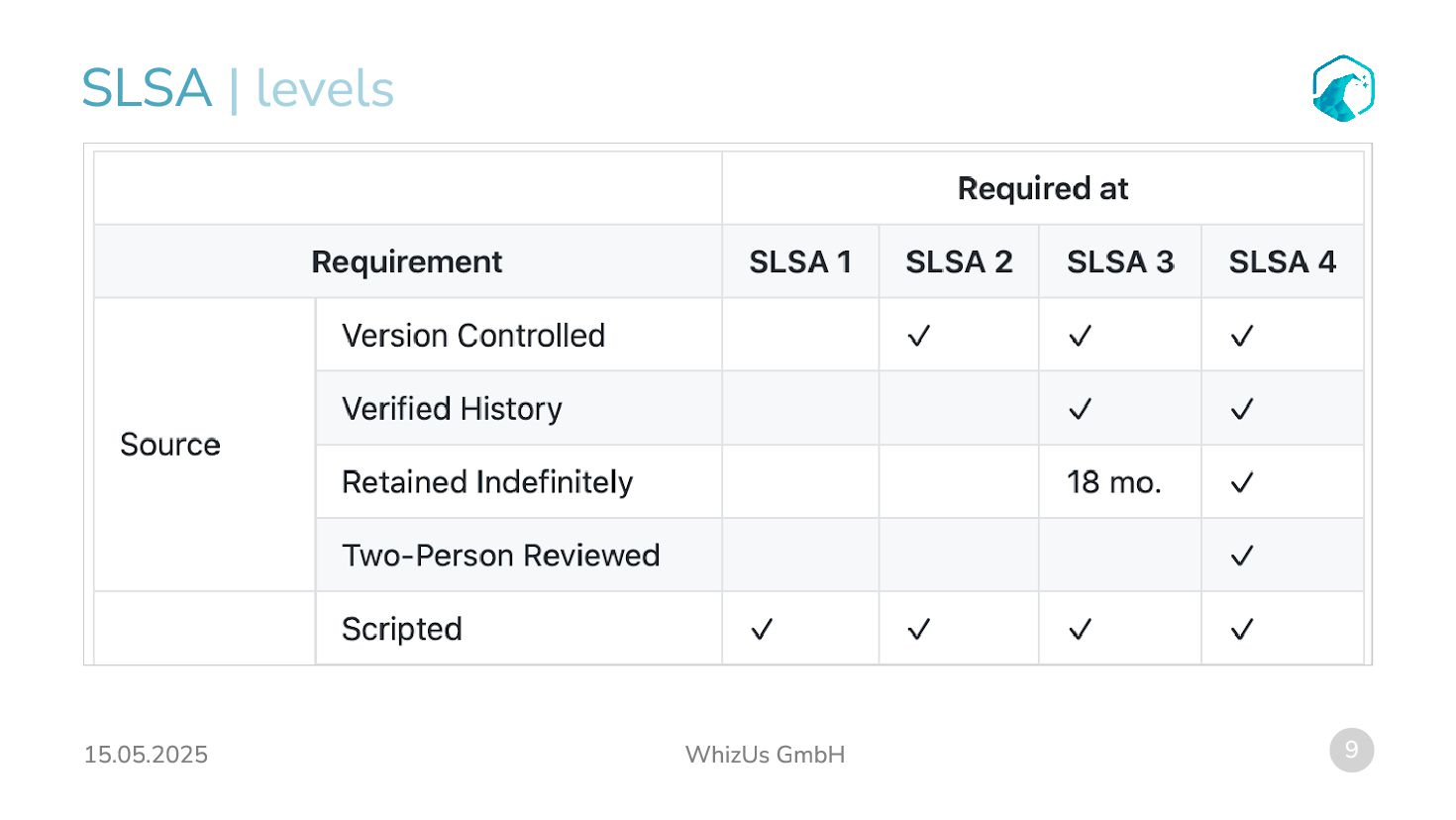
Task: Click the Retained Indefinitely checkmark under SLSA 4
Action: pyautogui.click(x=1241, y=482)
